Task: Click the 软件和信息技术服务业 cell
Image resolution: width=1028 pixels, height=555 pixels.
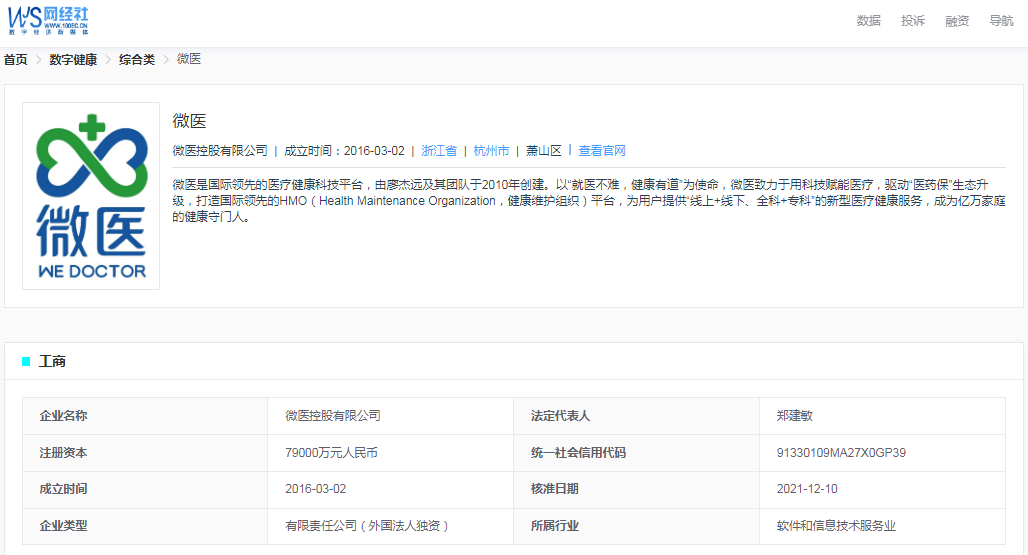Action: coord(836,526)
